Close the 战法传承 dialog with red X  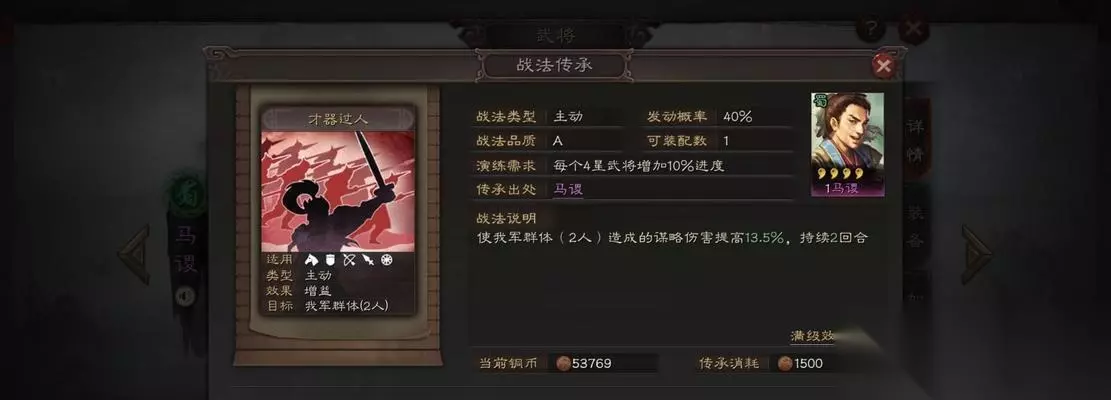883,67
